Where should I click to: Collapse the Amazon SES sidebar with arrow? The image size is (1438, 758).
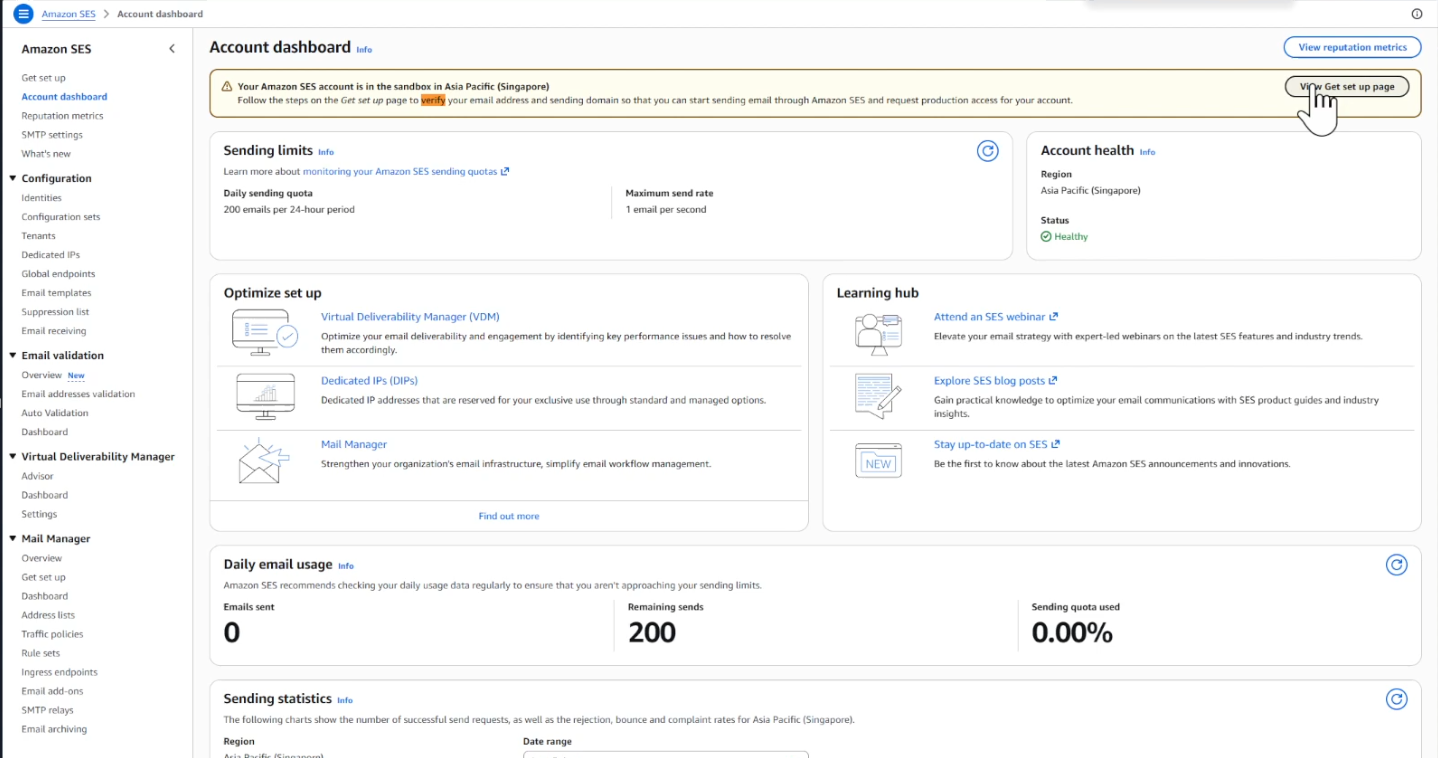172,49
